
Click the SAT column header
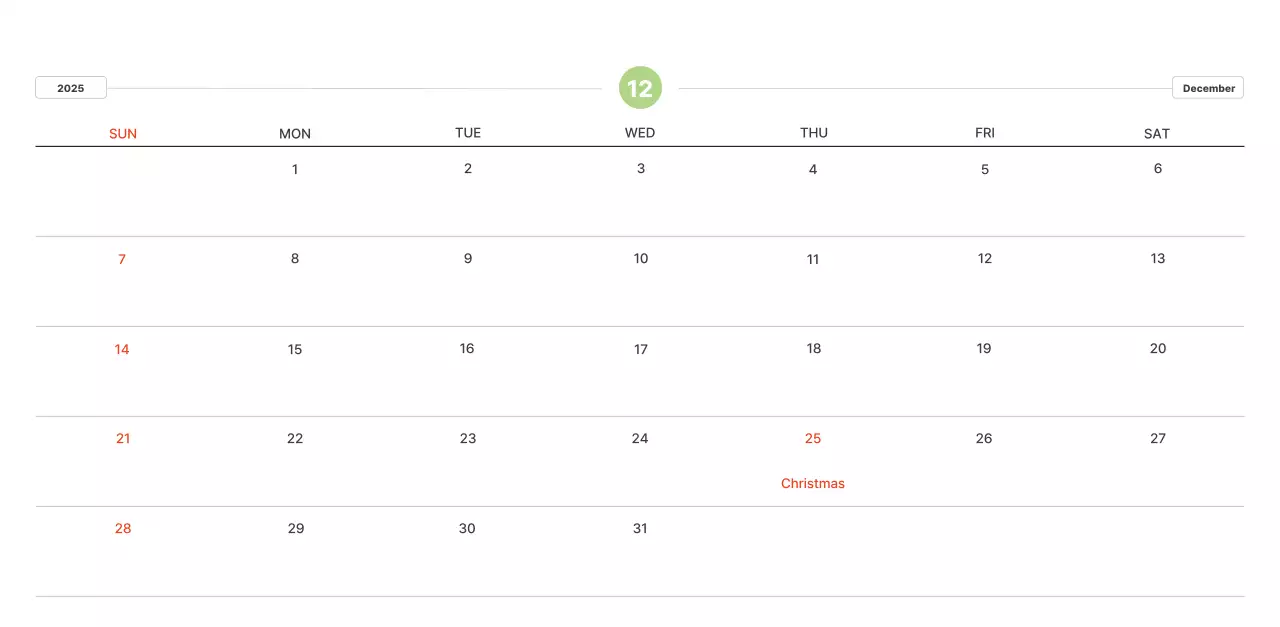tap(1157, 134)
